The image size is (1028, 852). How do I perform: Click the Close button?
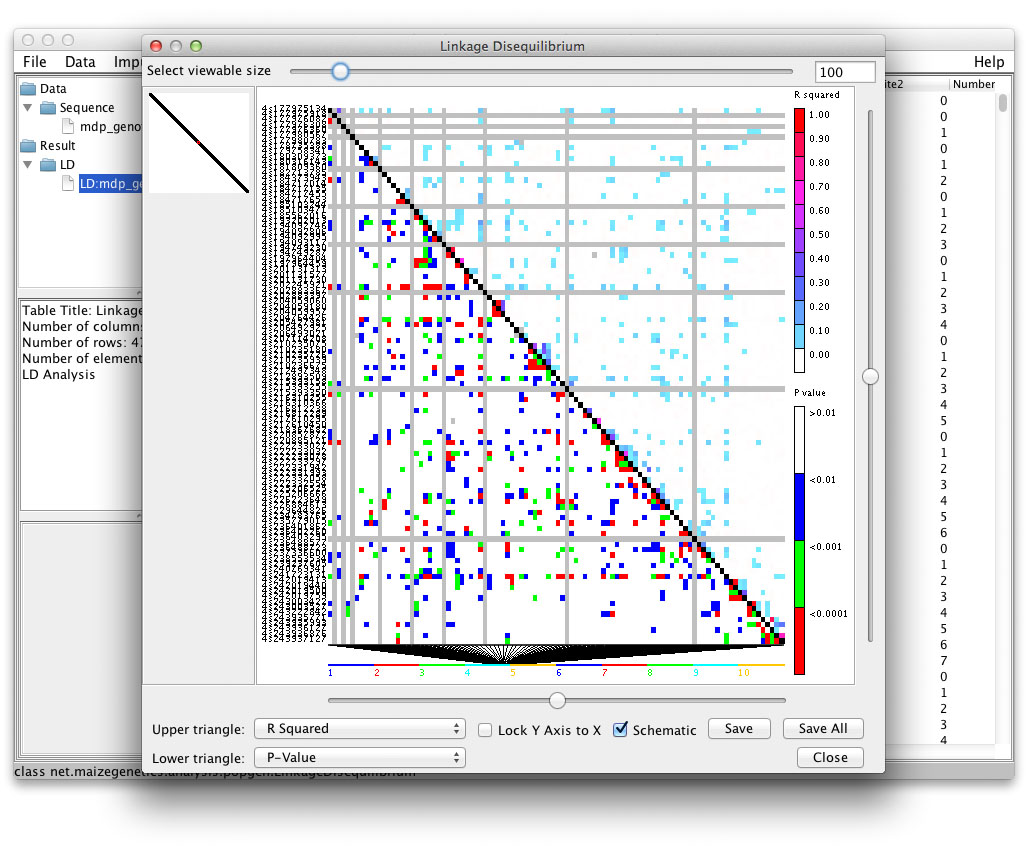coord(830,758)
